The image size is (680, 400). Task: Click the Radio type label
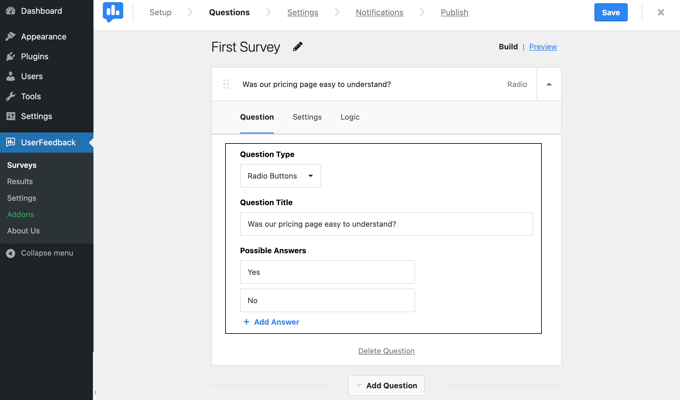click(x=517, y=84)
